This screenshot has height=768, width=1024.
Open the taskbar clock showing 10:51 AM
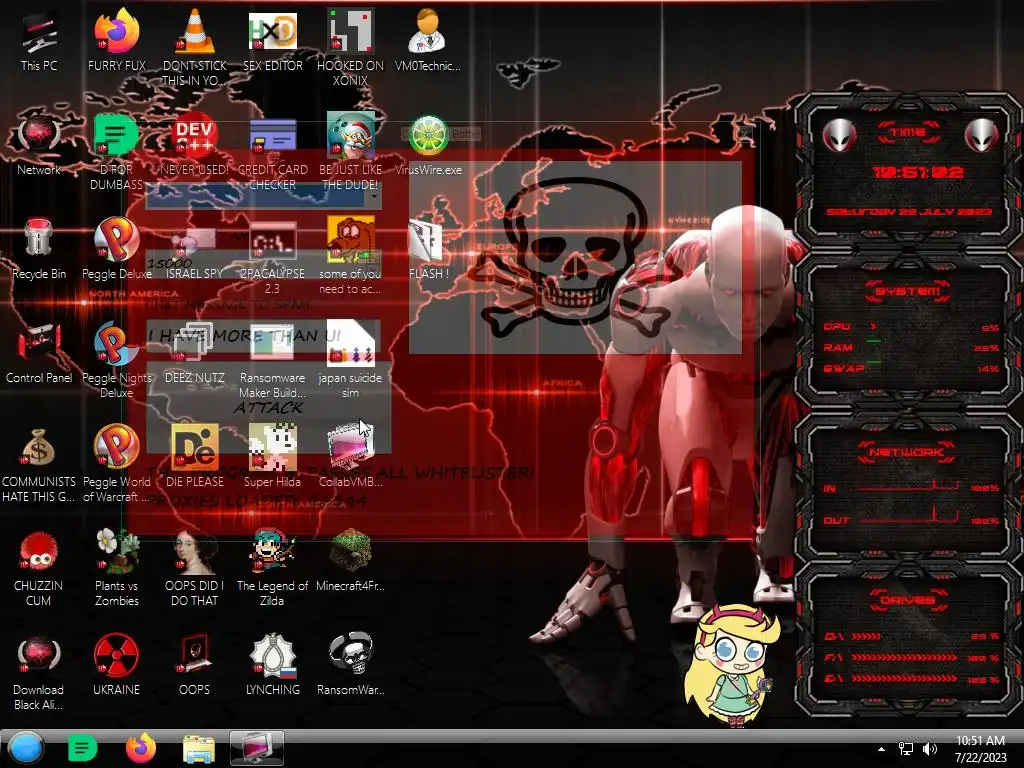(980, 749)
